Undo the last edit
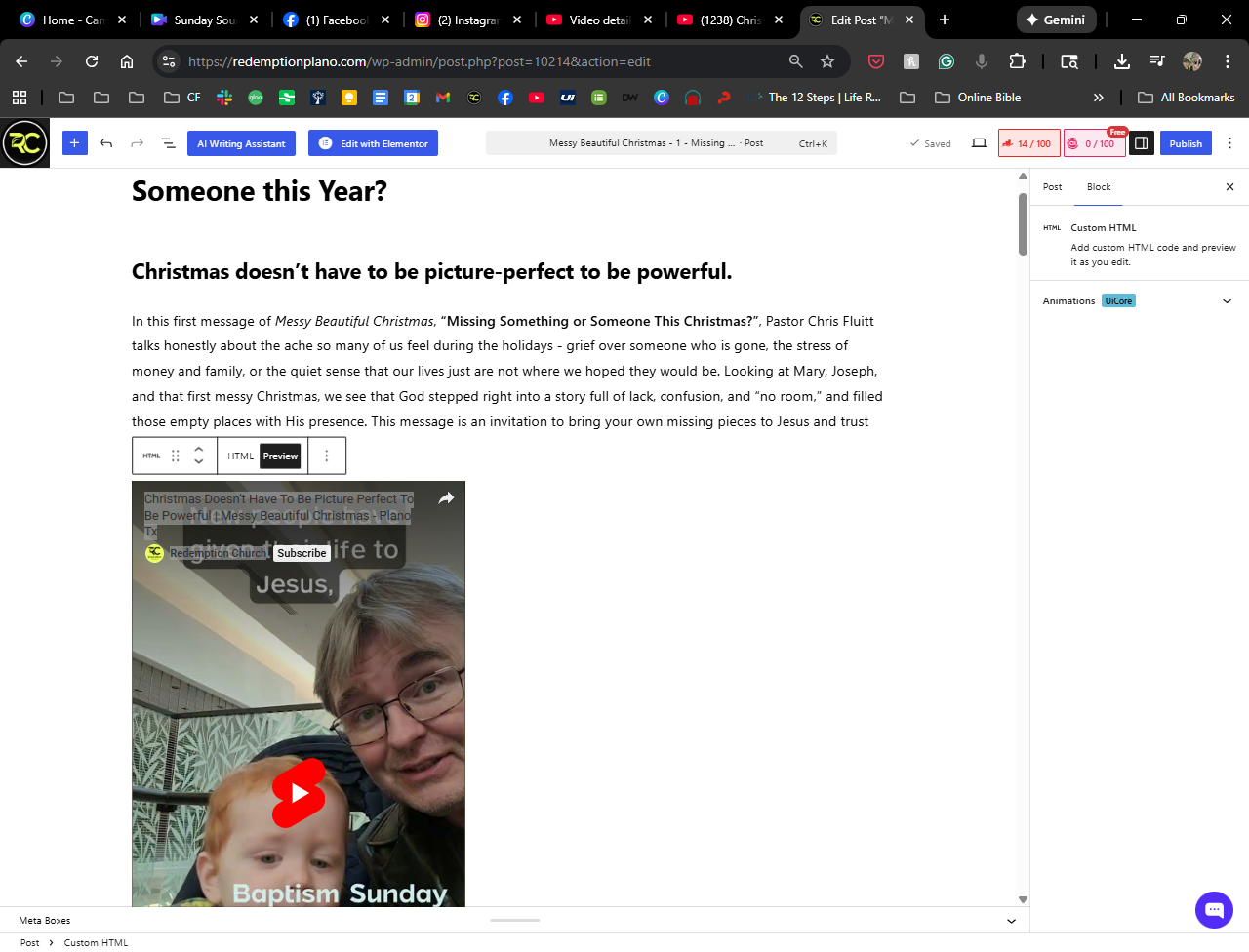 tap(106, 143)
